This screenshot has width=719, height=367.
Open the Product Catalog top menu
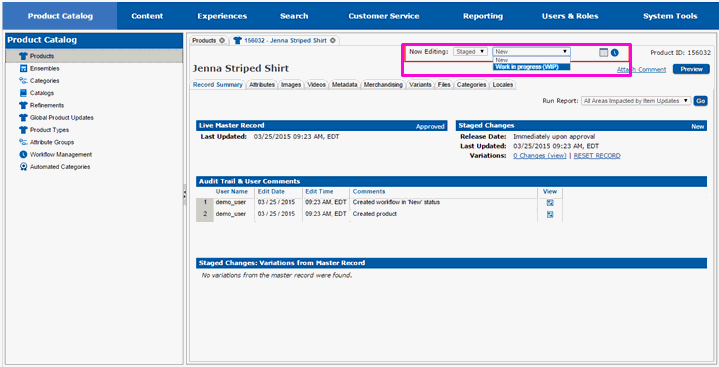60,16
